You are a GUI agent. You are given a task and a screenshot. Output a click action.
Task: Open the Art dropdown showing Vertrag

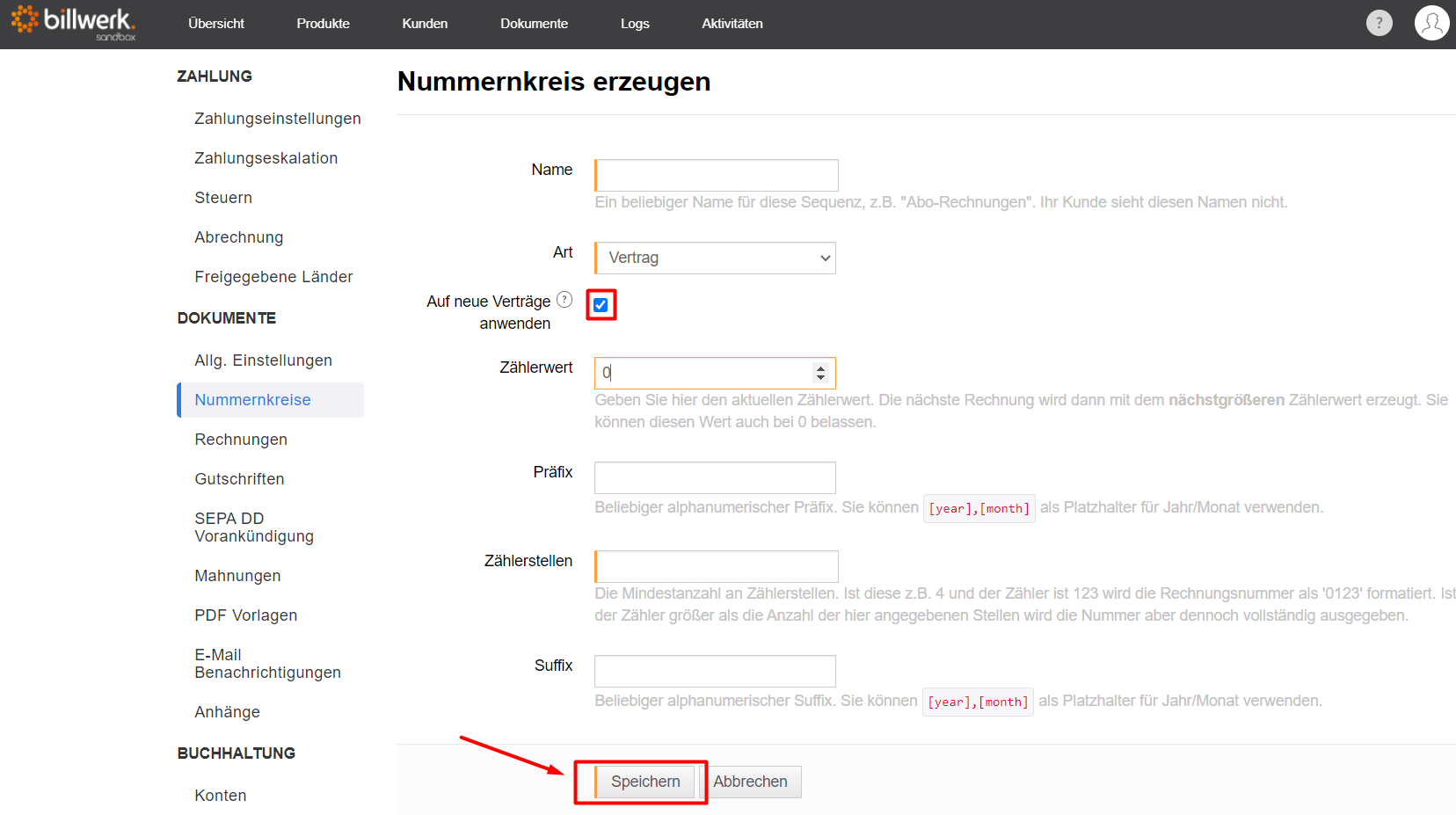tap(715, 258)
